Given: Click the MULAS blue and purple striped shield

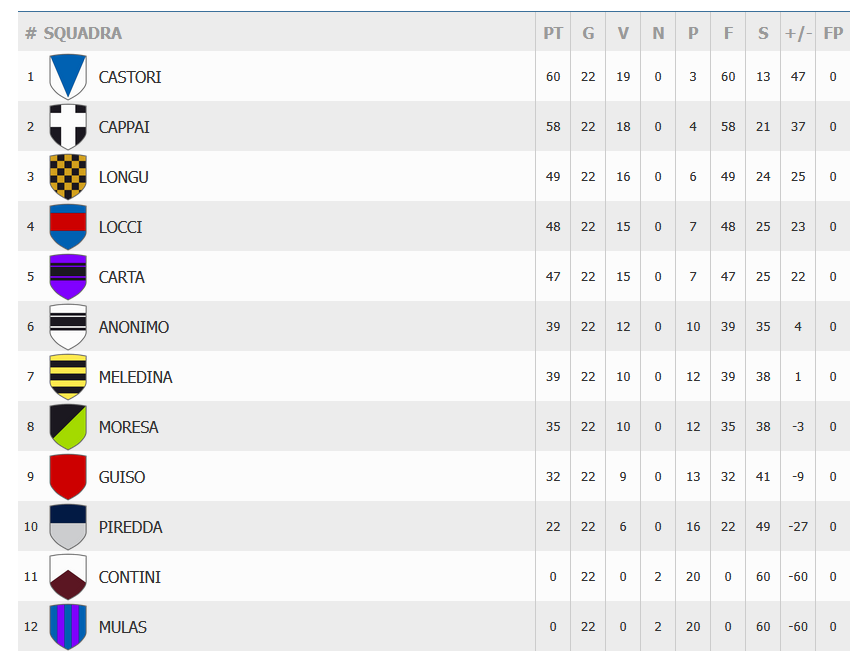Looking at the screenshot, I should (x=68, y=627).
